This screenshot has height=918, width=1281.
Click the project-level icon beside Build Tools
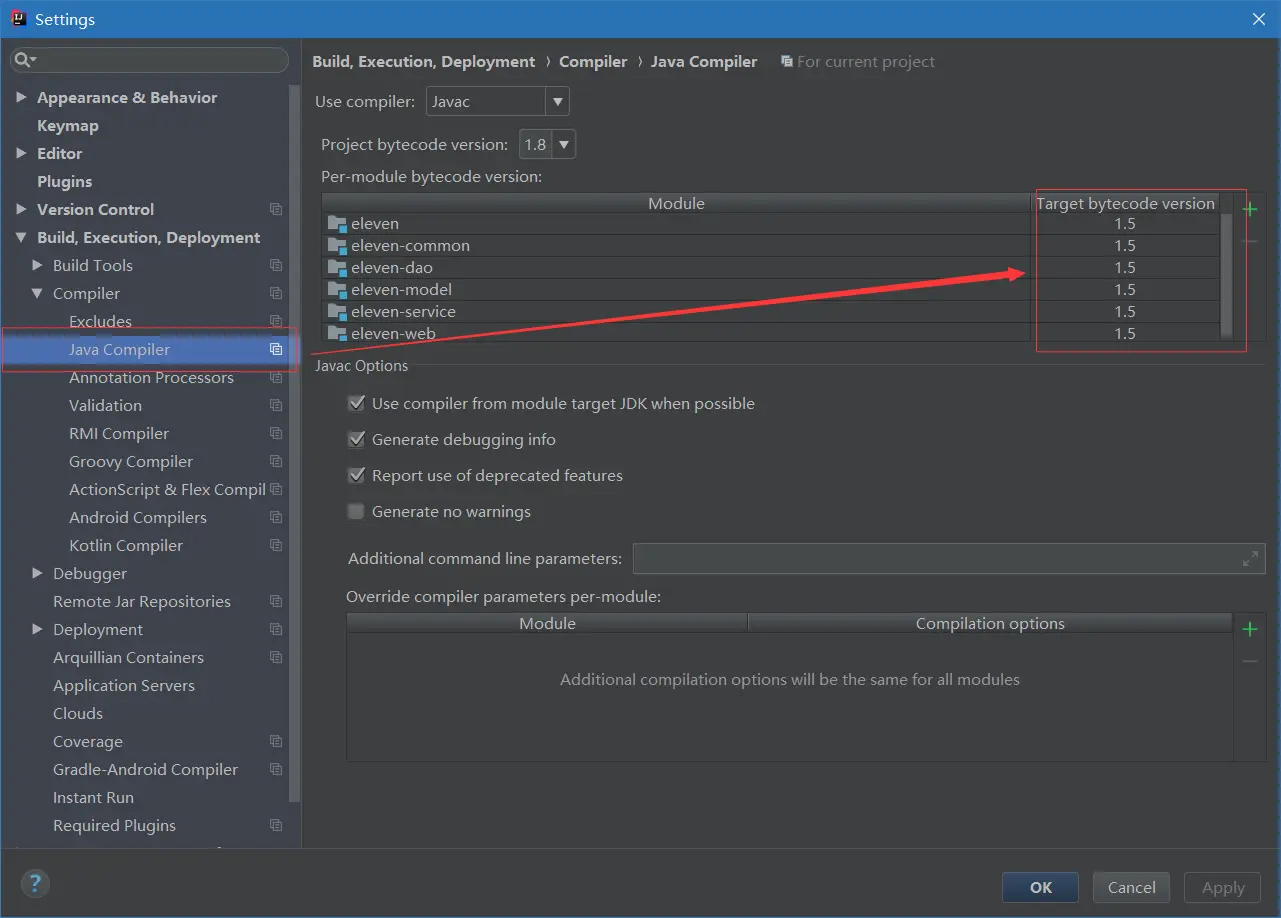click(x=276, y=266)
